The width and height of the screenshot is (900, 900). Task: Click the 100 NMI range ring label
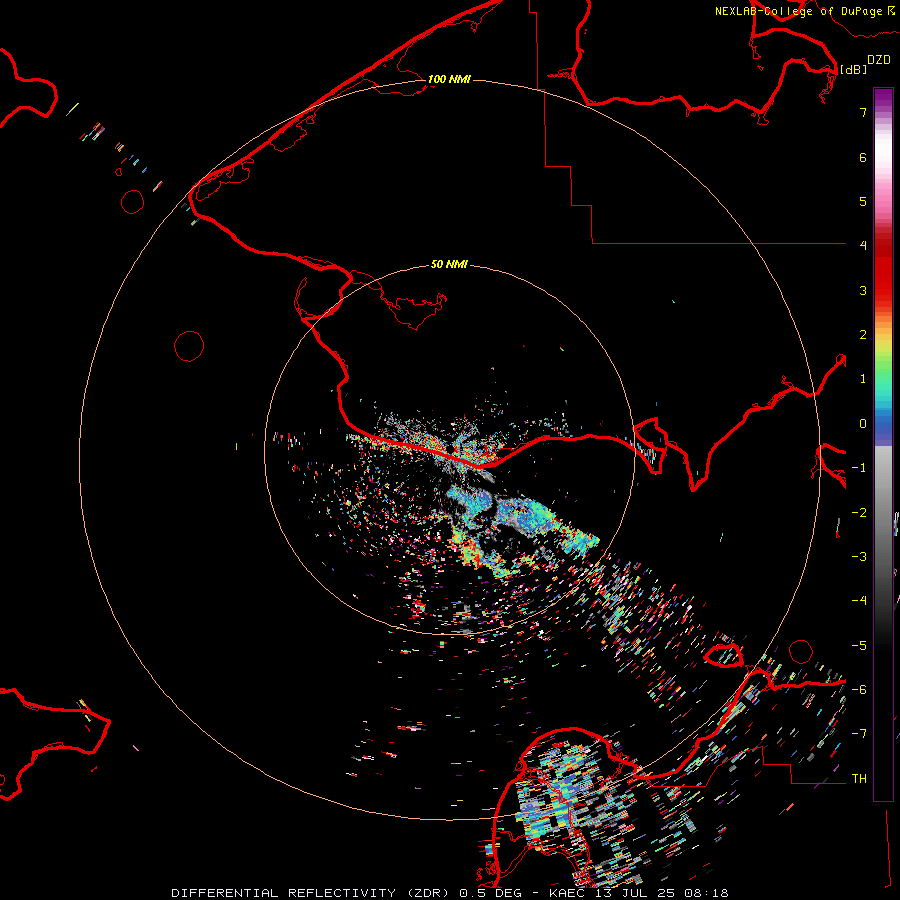[449, 79]
